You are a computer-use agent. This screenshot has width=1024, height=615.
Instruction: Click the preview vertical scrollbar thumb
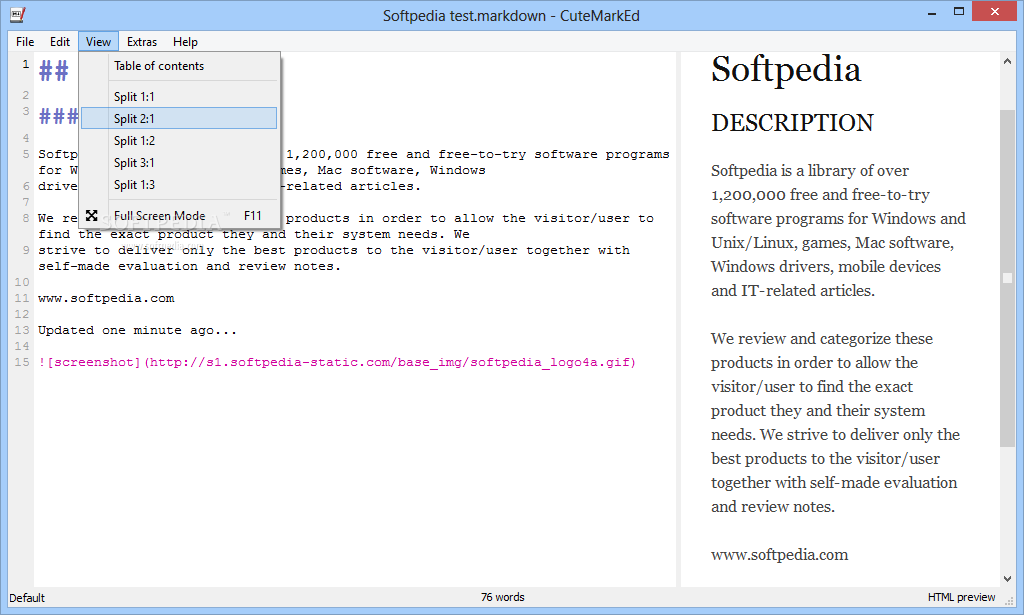pyautogui.click(x=1007, y=279)
